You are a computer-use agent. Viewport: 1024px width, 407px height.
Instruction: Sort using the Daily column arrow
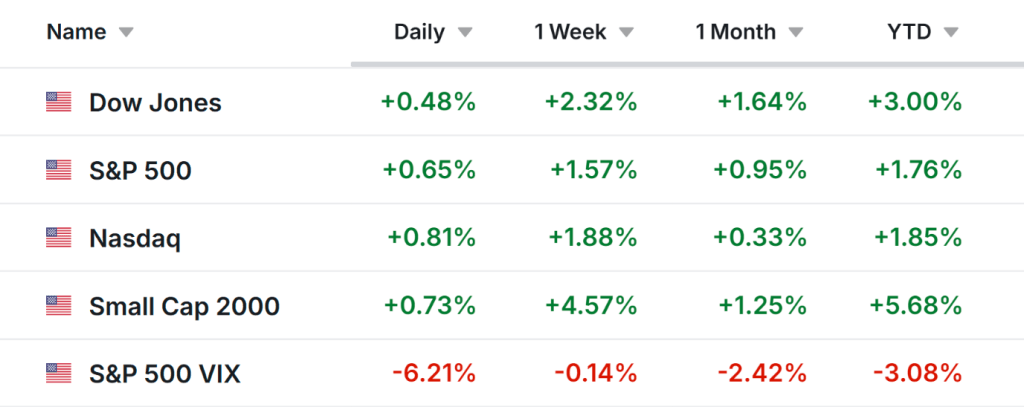(465, 32)
